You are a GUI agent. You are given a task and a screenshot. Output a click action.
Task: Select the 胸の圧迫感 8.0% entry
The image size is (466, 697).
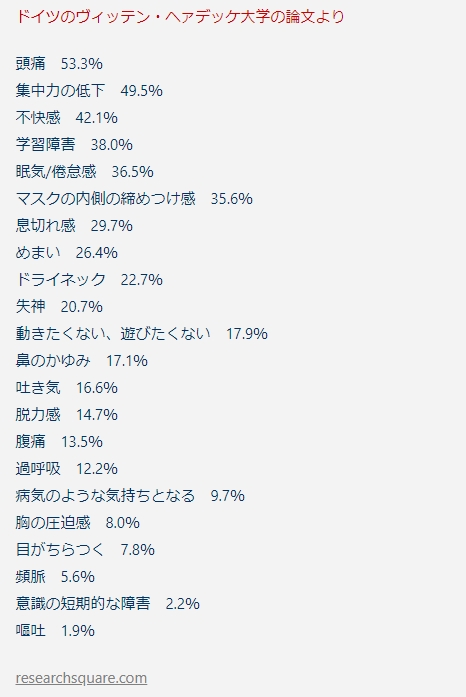pos(78,523)
